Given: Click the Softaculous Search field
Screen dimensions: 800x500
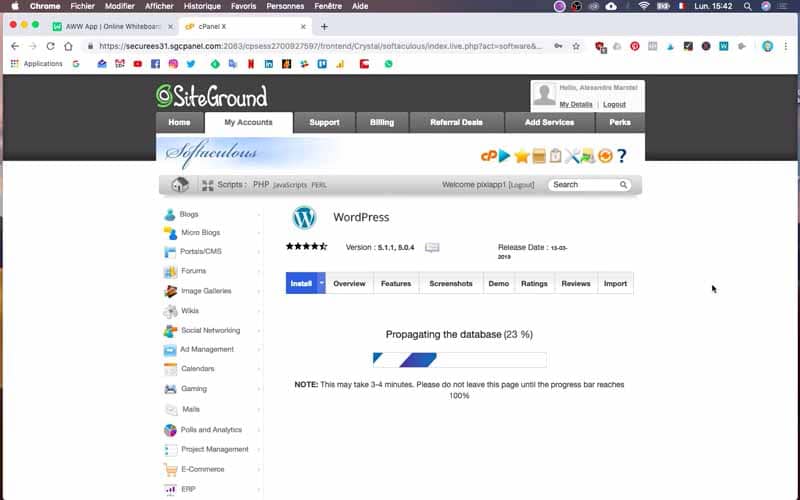Looking at the screenshot, I should [x=585, y=185].
